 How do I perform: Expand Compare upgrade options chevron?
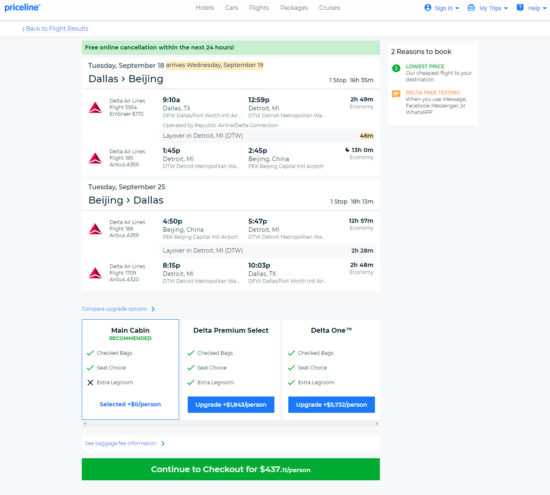click(153, 309)
